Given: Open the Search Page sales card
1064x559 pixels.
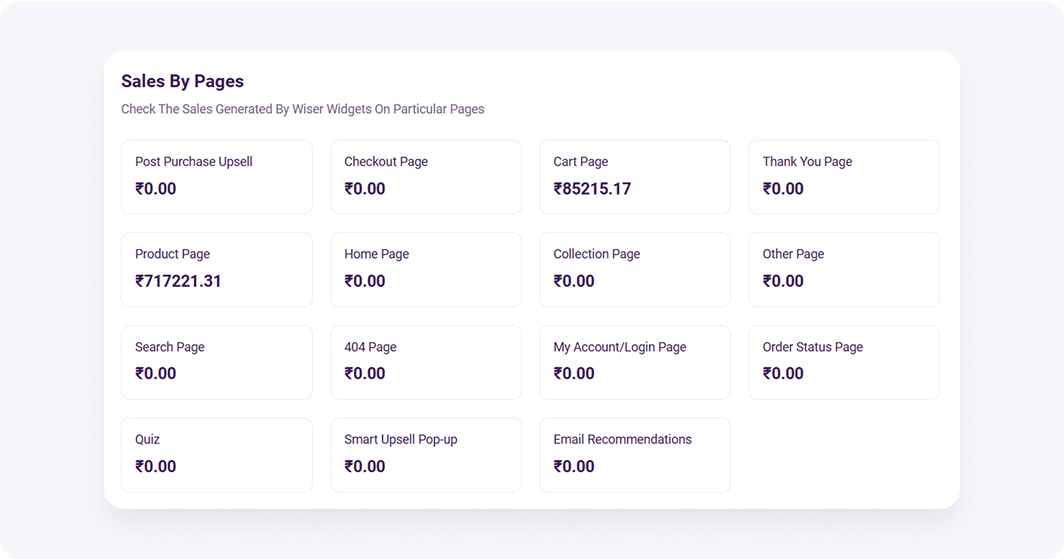Looking at the screenshot, I should (x=216, y=362).
